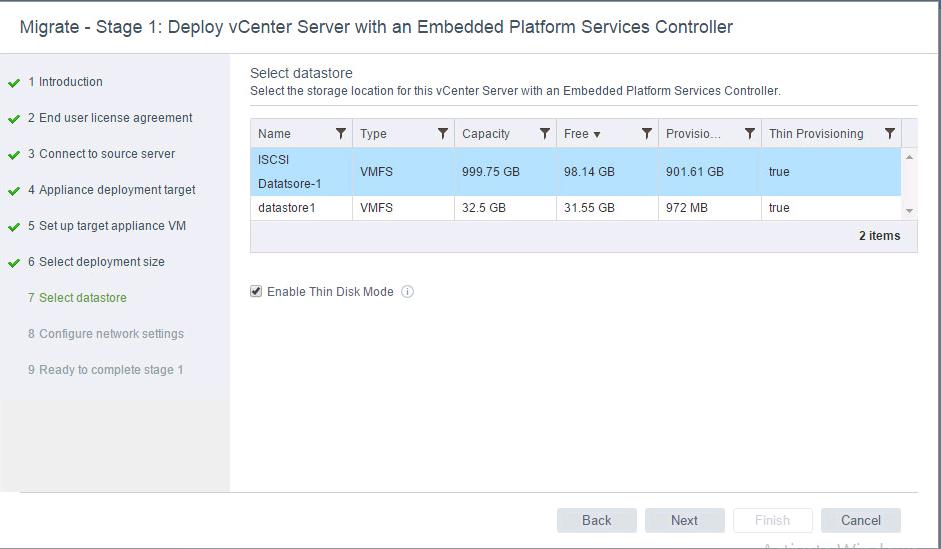Toggle Enable Thin Disk Mode checkbox
The width and height of the screenshot is (941, 549).
pyautogui.click(x=256, y=292)
